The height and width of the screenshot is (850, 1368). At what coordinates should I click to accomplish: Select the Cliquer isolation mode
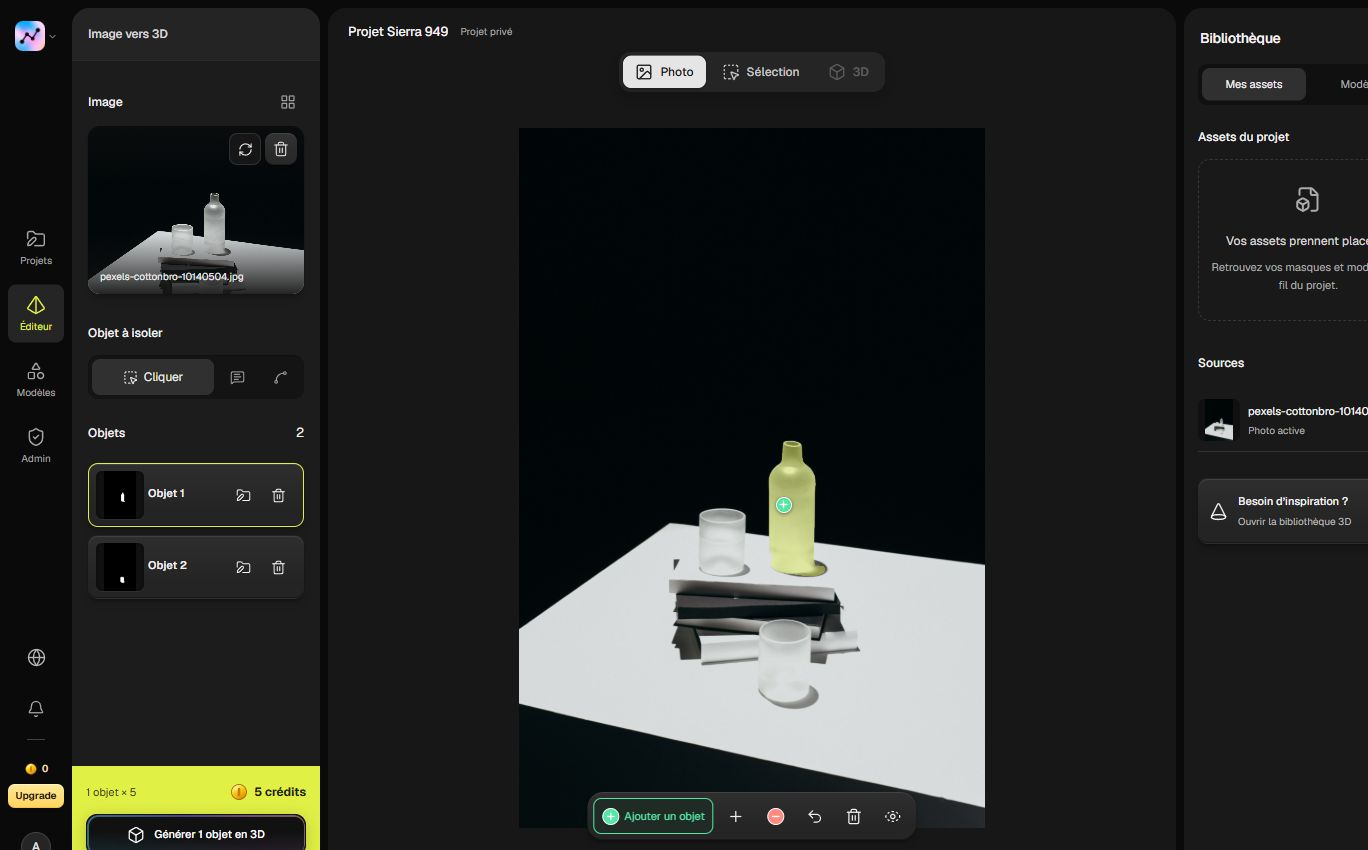[x=153, y=377]
